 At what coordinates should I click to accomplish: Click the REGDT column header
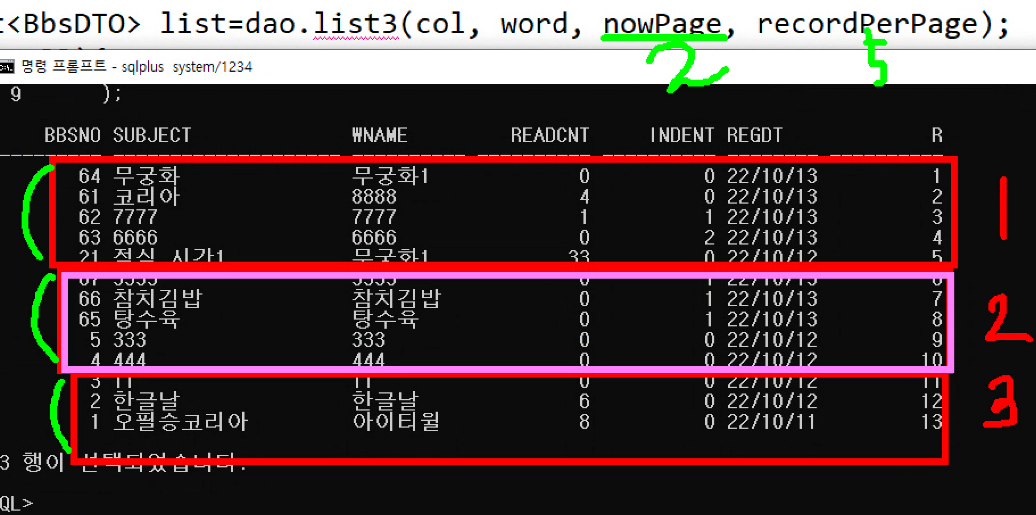pos(755,135)
